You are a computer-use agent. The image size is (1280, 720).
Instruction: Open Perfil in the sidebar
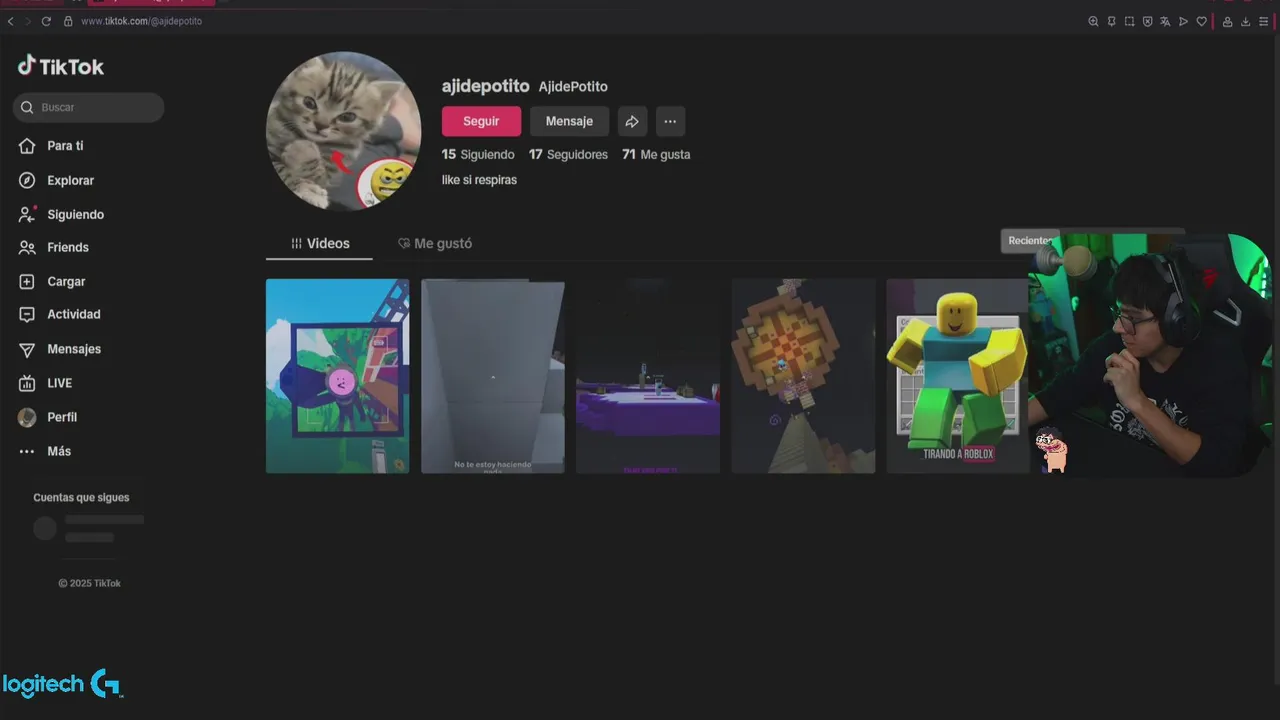click(x=61, y=417)
